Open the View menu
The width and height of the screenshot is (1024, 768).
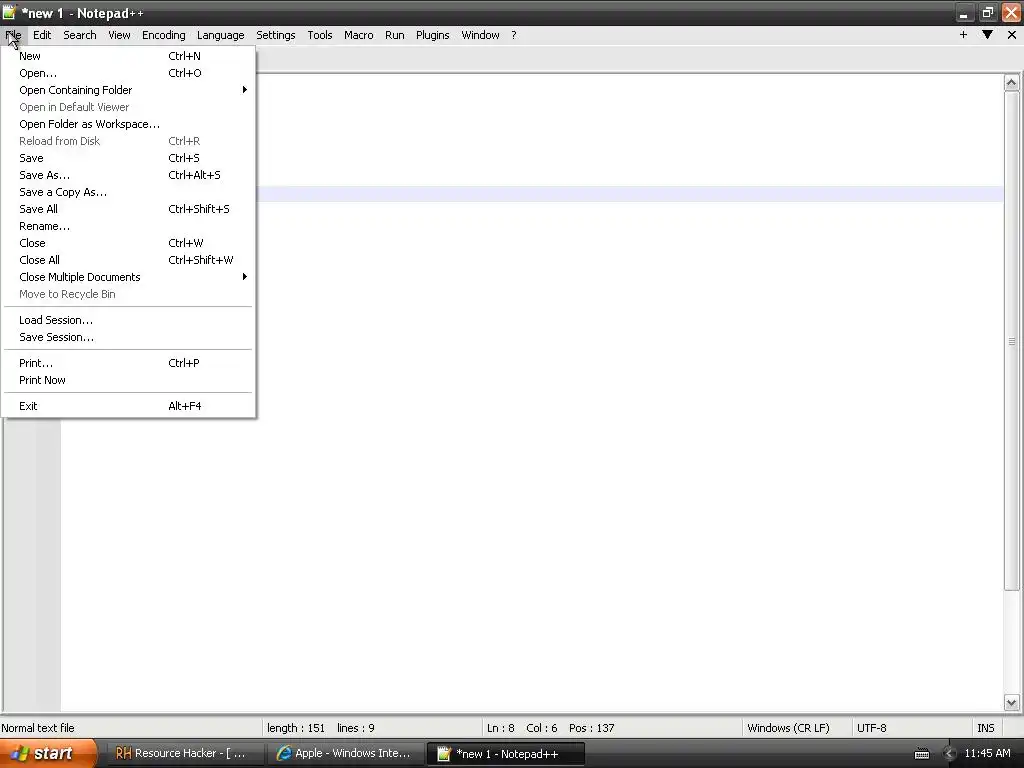(x=119, y=35)
